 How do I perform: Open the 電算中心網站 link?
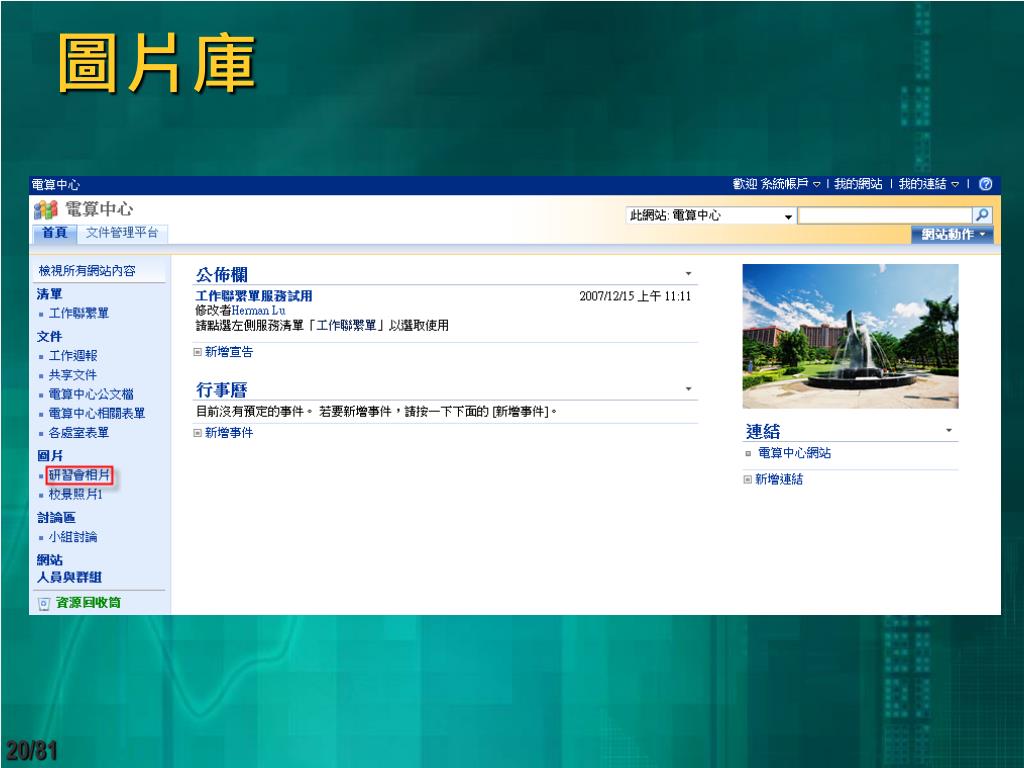pos(794,453)
